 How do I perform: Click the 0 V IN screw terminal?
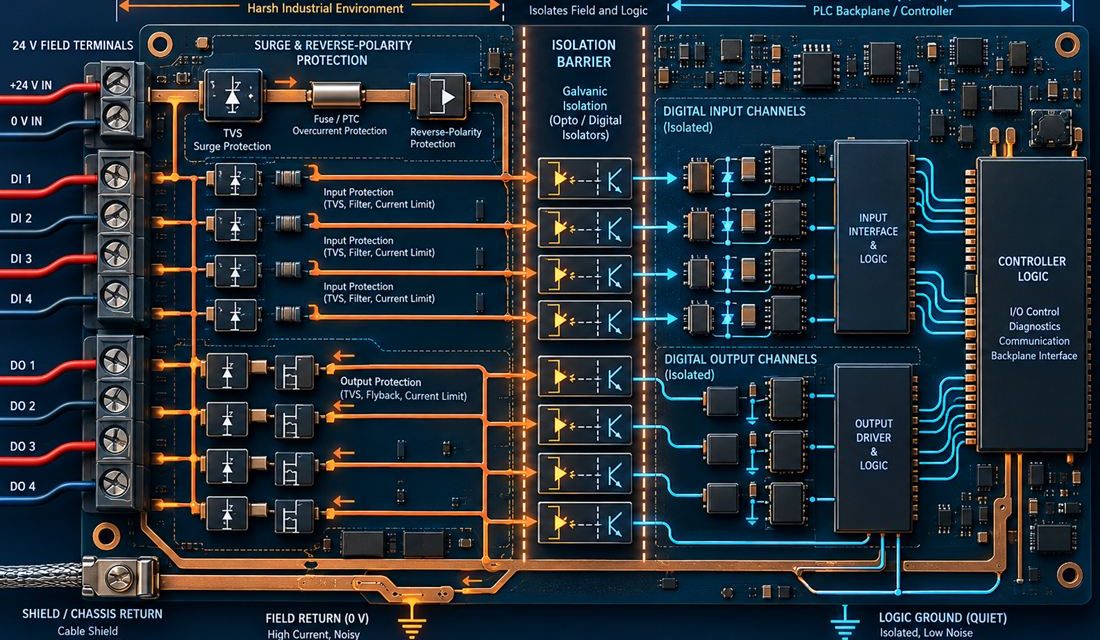(116, 116)
